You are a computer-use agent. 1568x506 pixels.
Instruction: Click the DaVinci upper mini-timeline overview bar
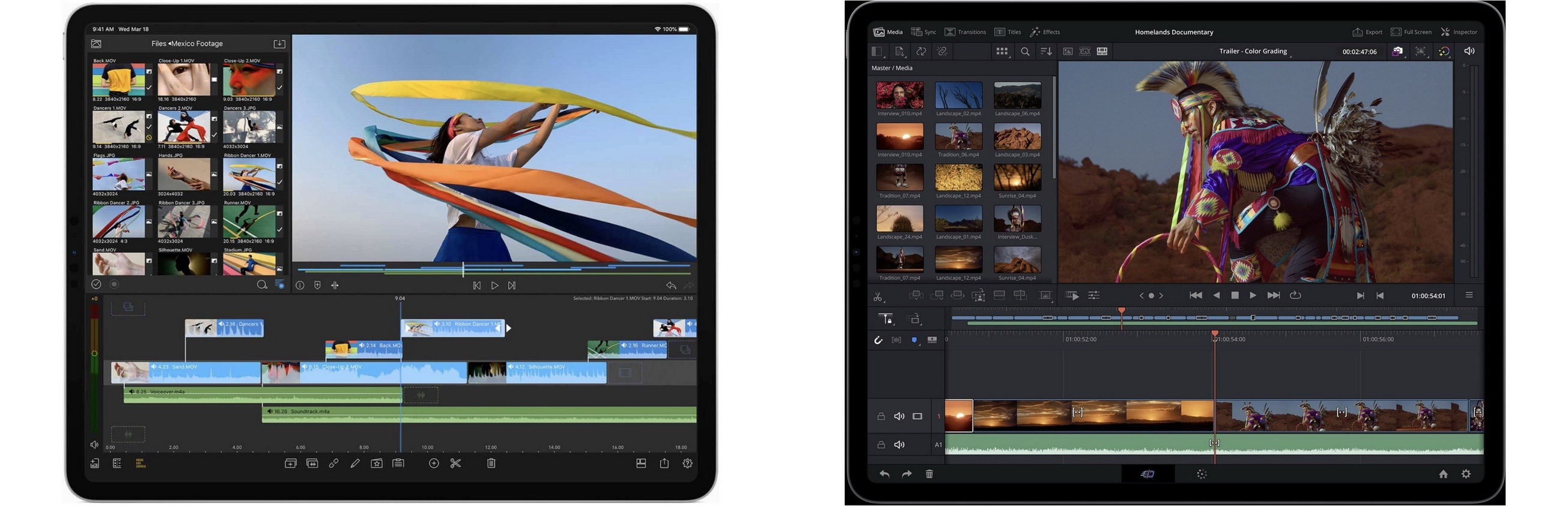[1215, 320]
